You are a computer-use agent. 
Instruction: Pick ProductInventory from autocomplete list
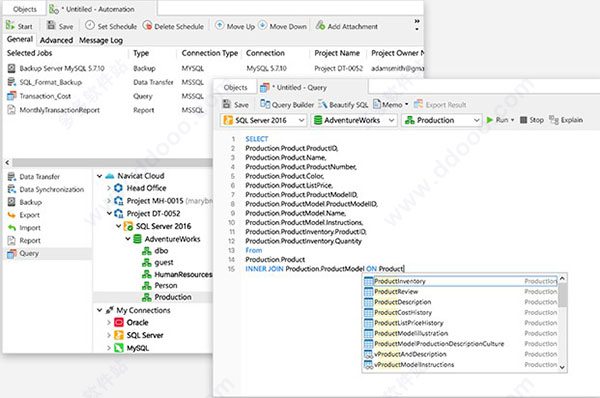[x=460, y=281]
